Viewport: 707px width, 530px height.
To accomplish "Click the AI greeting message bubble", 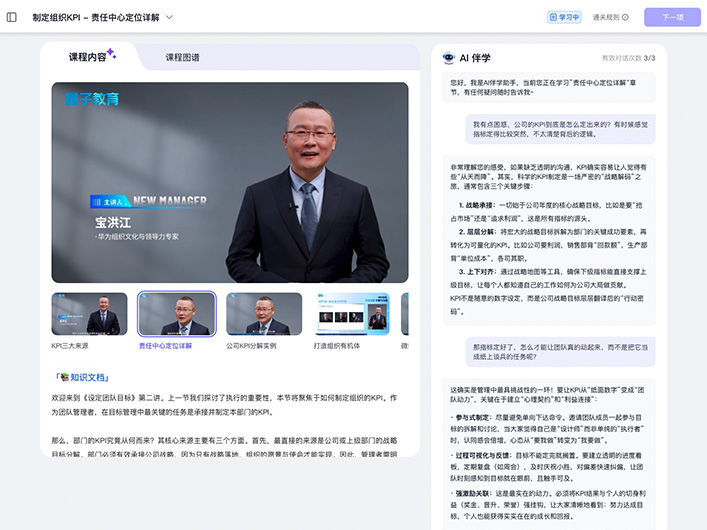I will (x=548, y=88).
